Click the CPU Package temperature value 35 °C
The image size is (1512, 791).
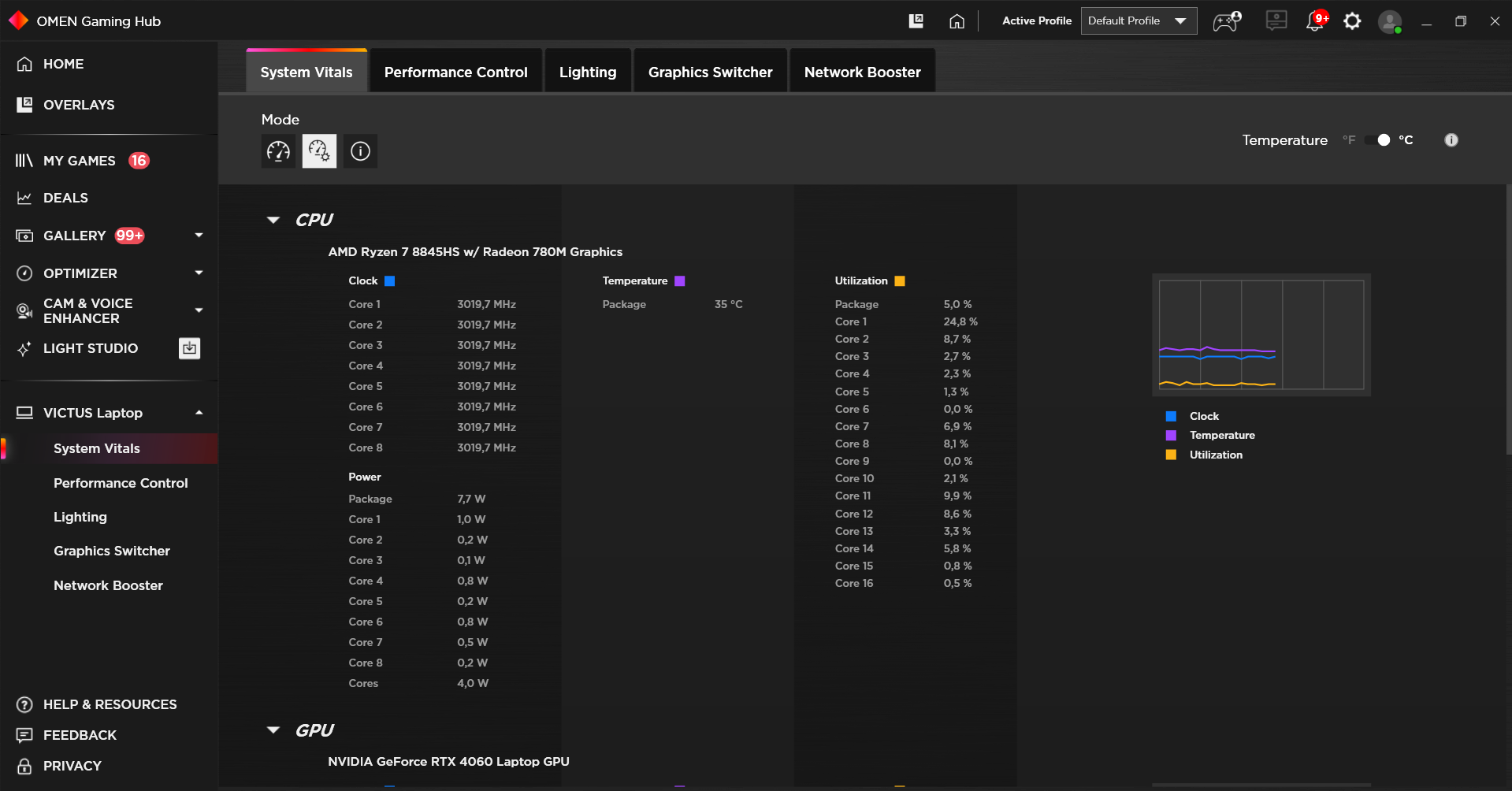coord(729,304)
